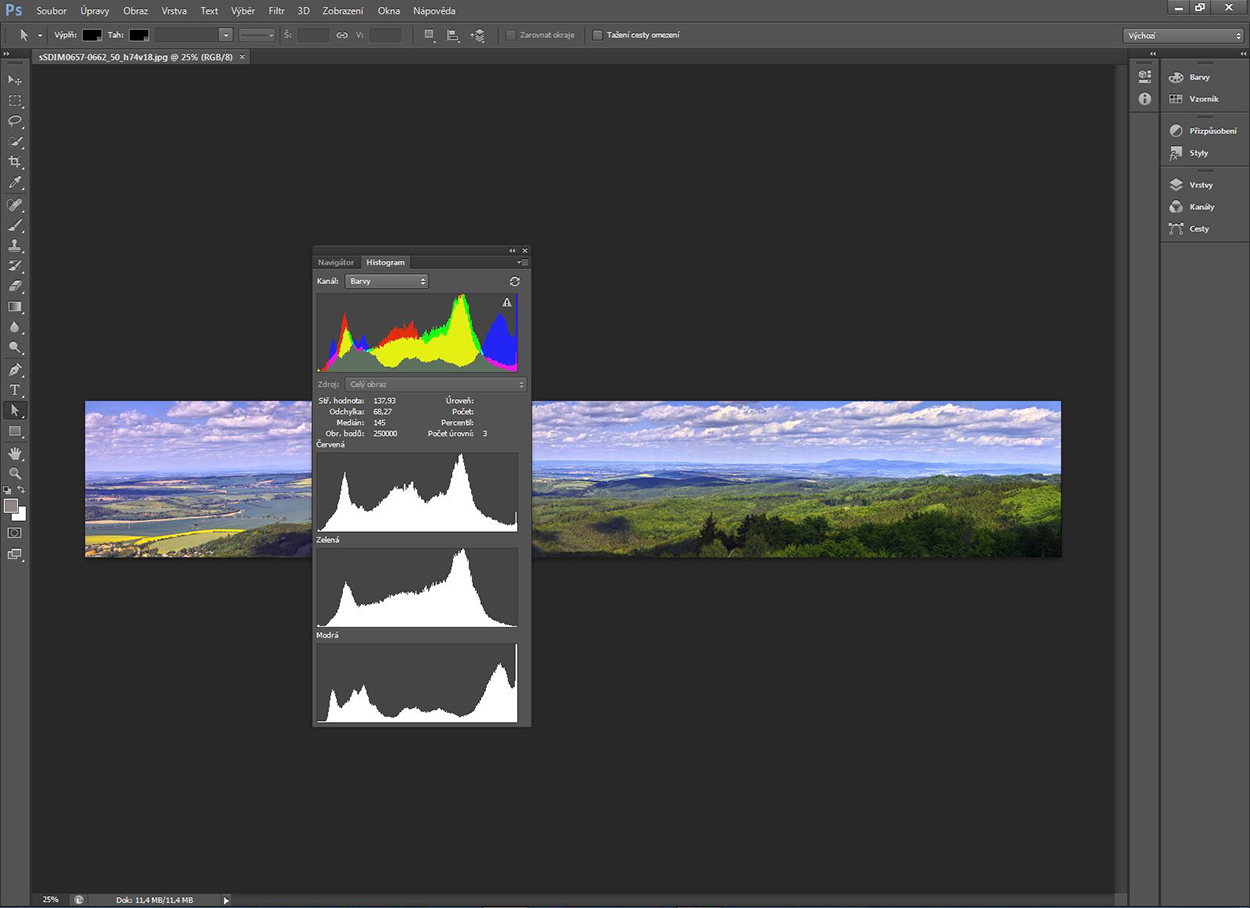
Task: Refresh the histogram with the uncached refresh icon
Action: point(515,282)
